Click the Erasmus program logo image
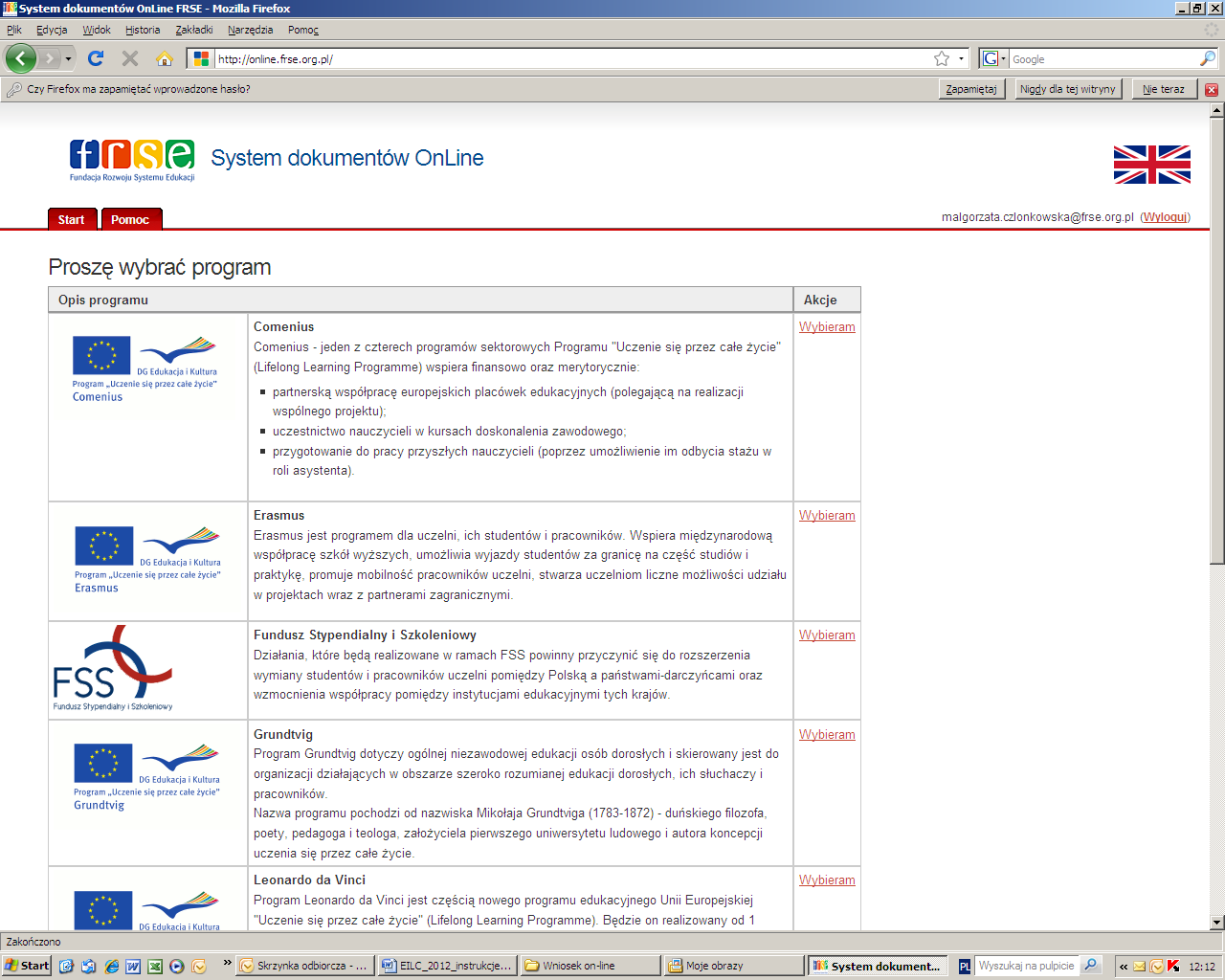Viewport: 1225px width, 980px height. (x=147, y=560)
